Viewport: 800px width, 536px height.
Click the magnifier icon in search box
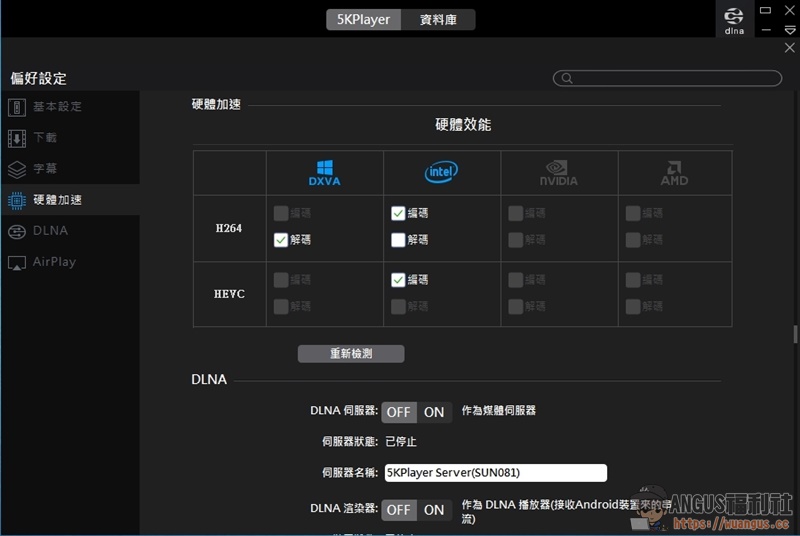pyautogui.click(x=566, y=78)
